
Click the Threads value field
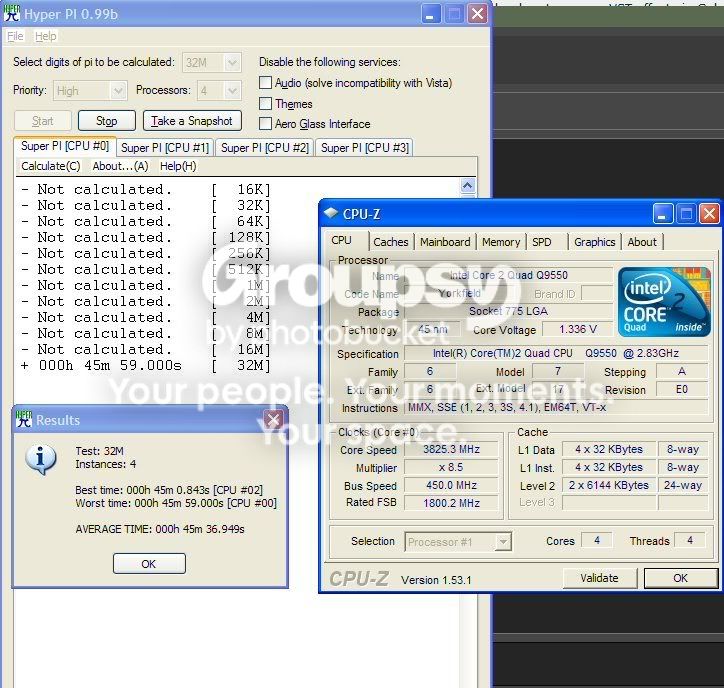tap(690, 540)
